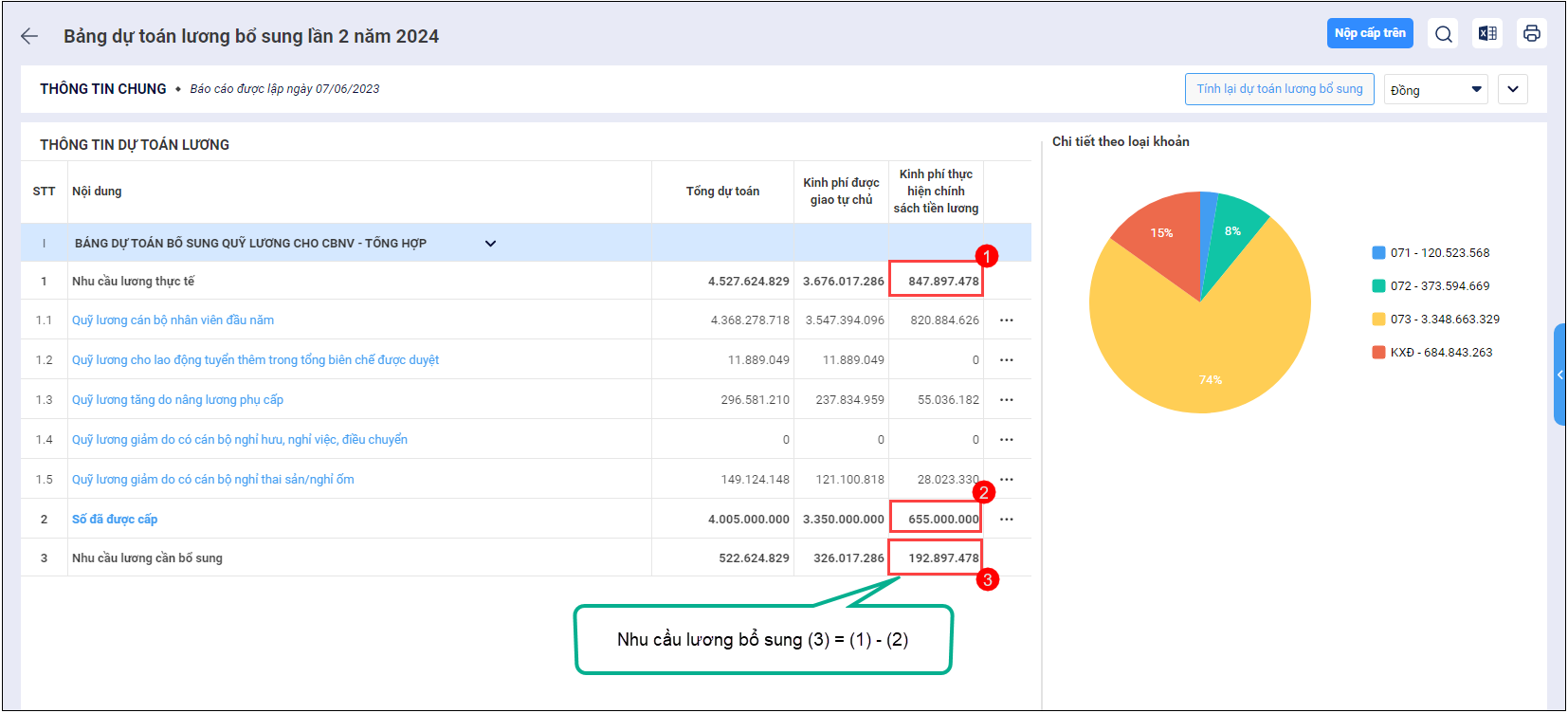Click Kinh phí thực hiện chính sách header
This screenshot has height=713, width=1568.
pos(936,192)
